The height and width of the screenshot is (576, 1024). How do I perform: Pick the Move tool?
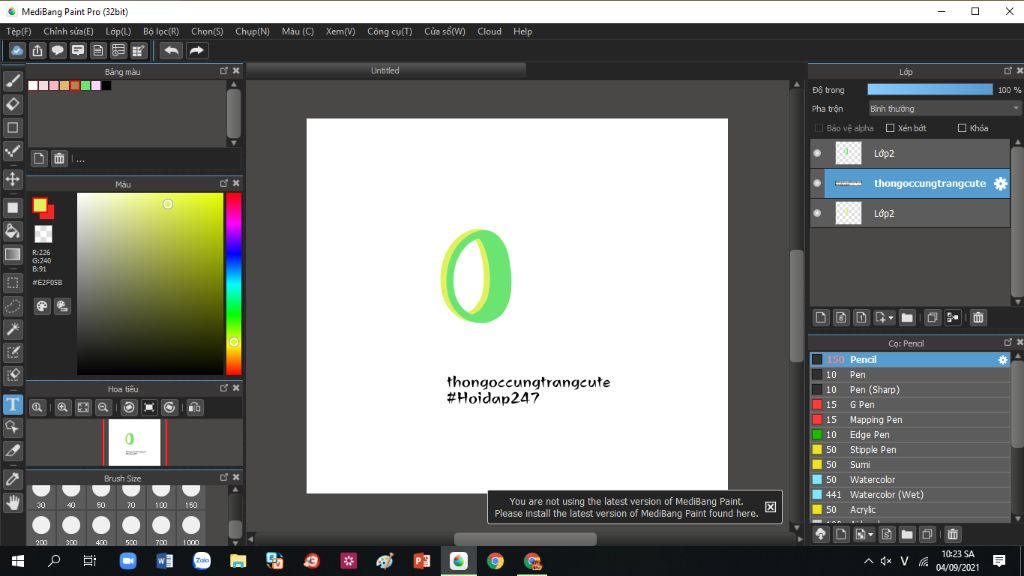click(12, 178)
